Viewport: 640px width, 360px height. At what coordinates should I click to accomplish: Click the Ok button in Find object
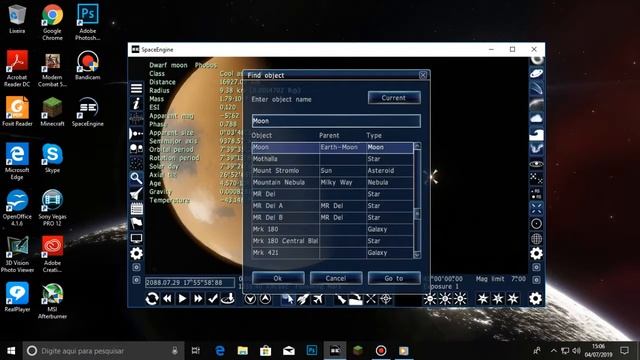[x=278, y=278]
